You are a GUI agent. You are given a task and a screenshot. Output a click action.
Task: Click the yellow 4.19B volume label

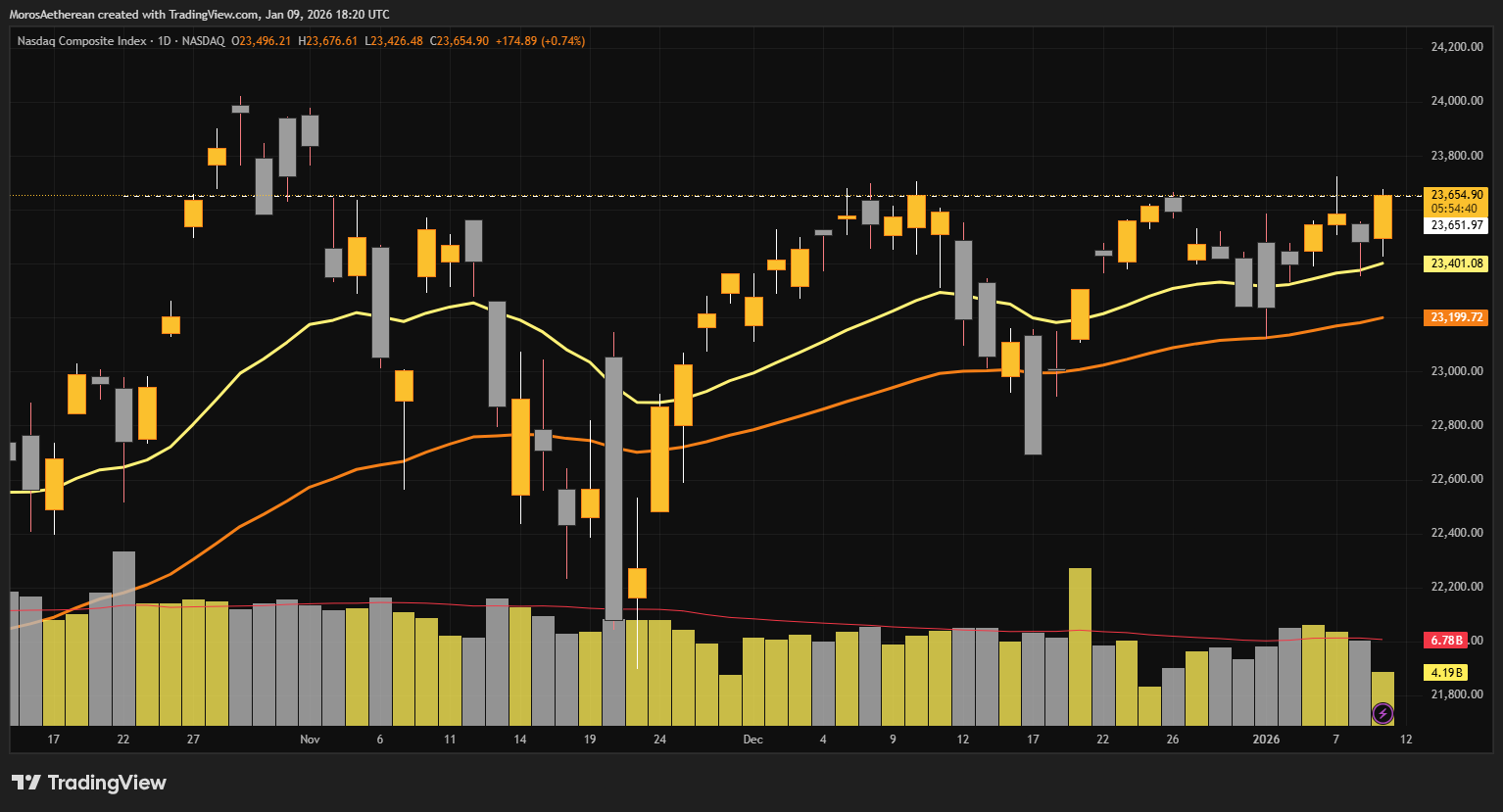[1446, 673]
